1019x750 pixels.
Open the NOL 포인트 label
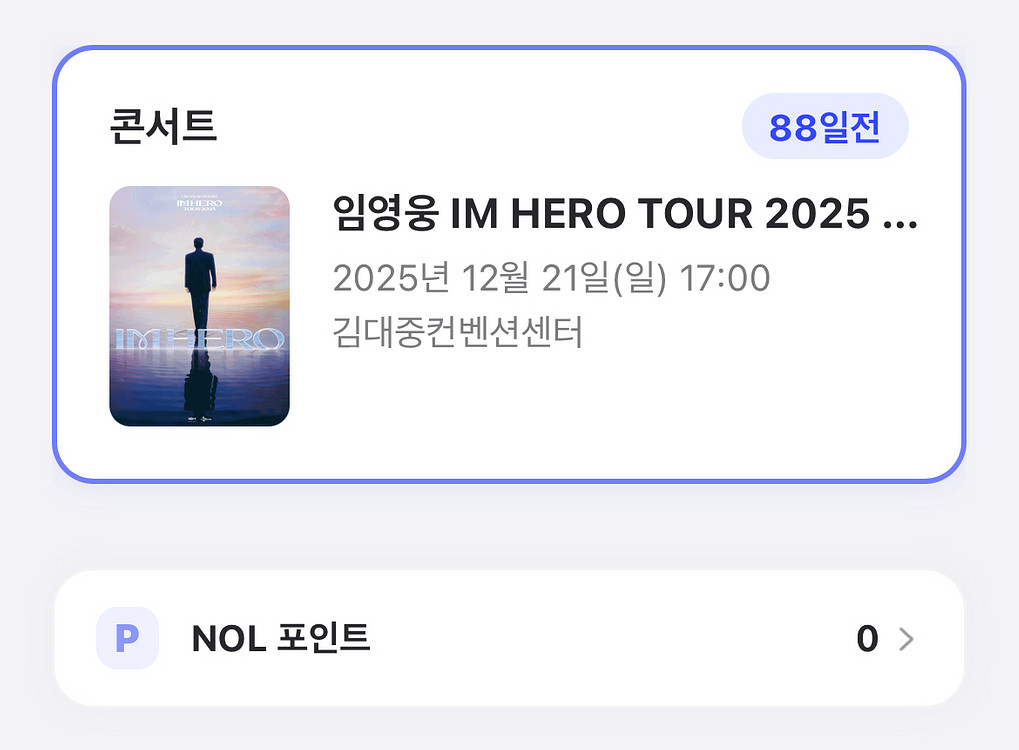(x=281, y=638)
